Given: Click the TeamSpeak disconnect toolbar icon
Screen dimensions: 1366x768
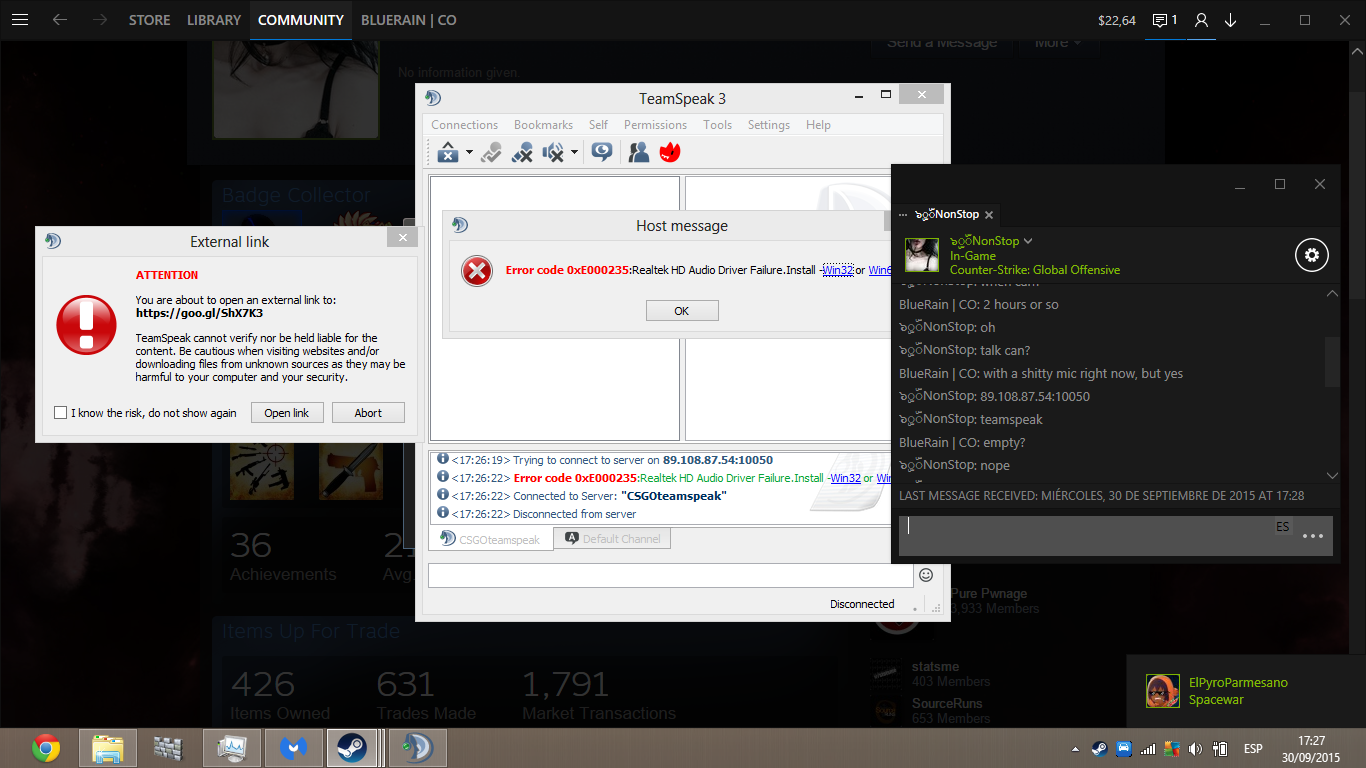Looking at the screenshot, I should point(447,153).
